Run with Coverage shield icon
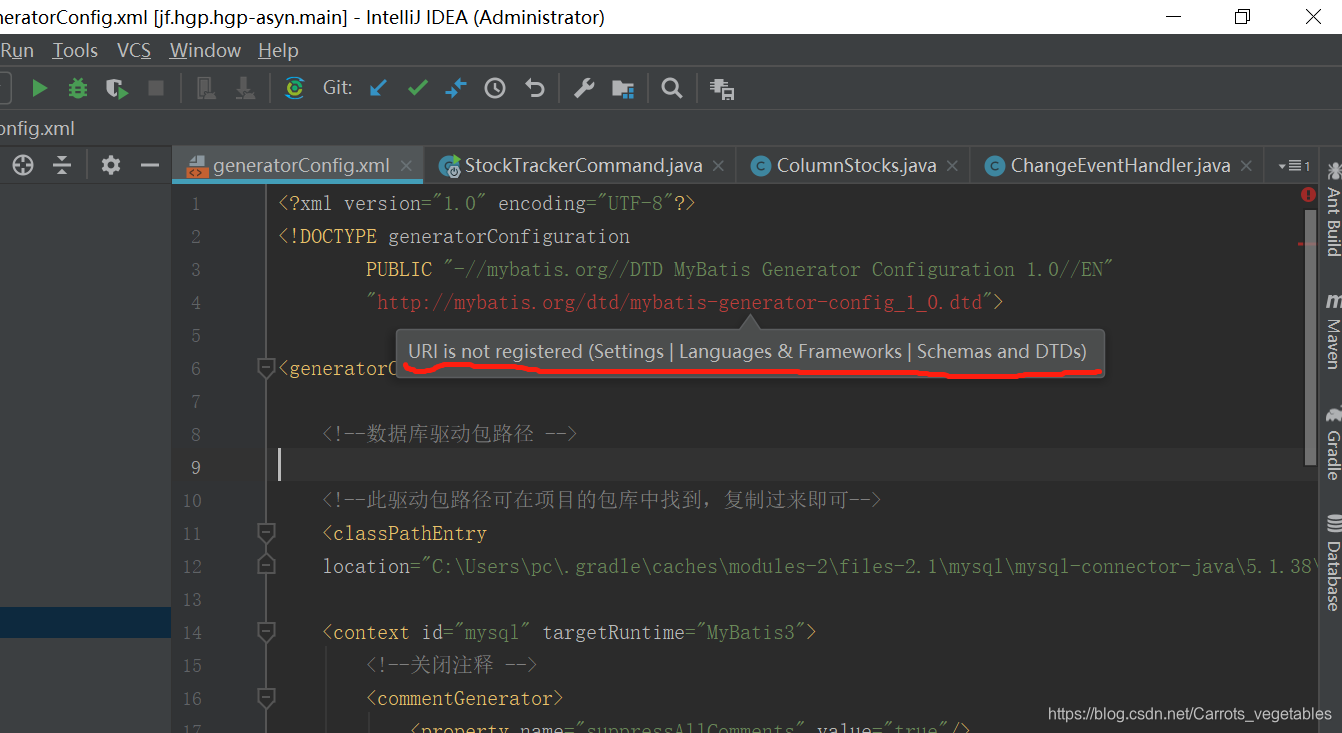Viewport: 1342px width, 733px height. coord(117,89)
